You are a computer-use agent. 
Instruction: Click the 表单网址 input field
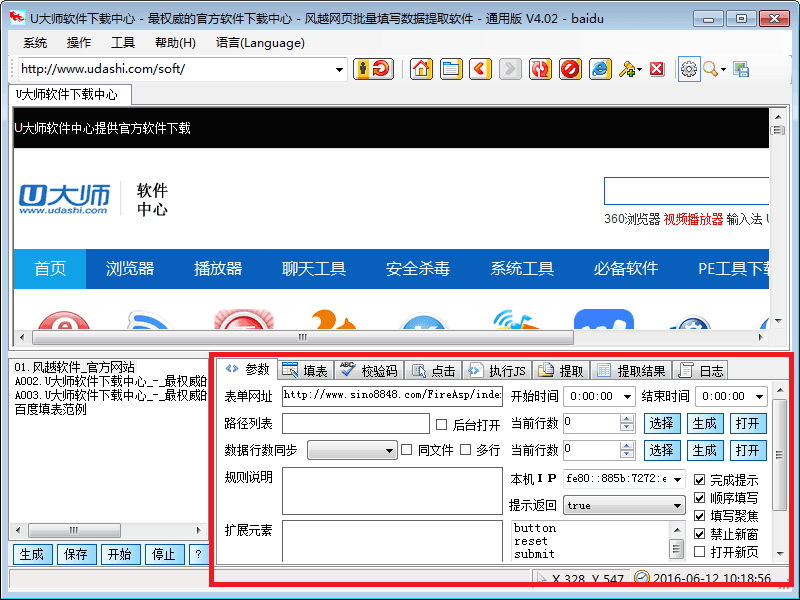click(392, 396)
